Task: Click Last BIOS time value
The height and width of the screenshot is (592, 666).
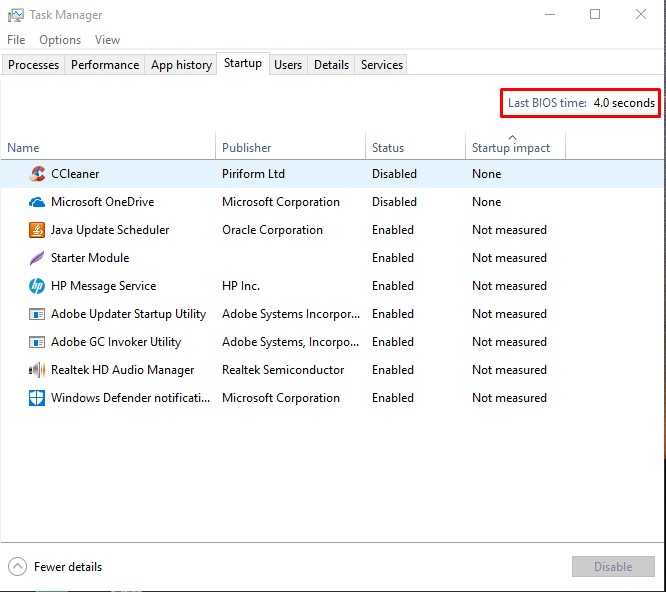Action: tap(624, 103)
